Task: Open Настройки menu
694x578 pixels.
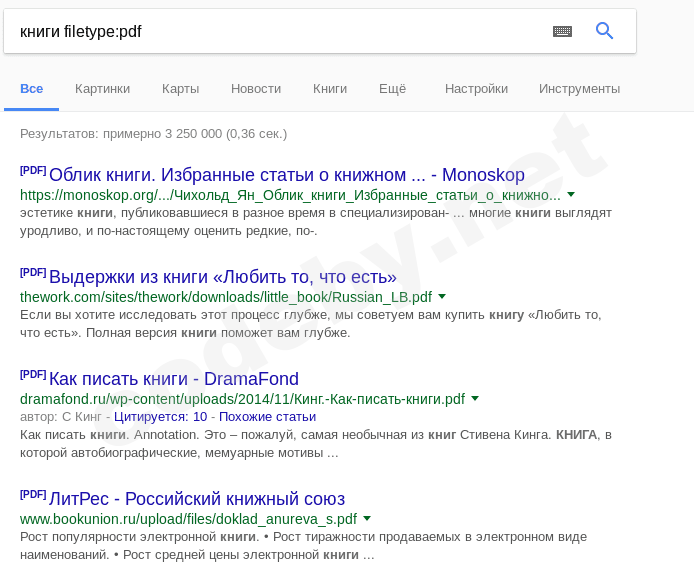Action: pos(476,88)
